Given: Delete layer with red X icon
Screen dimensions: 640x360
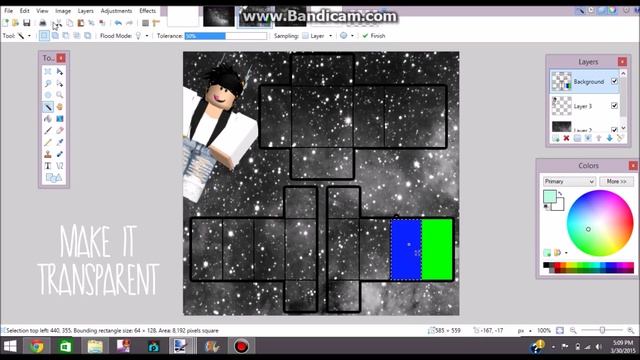Looking at the screenshot, I should pos(567,138).
